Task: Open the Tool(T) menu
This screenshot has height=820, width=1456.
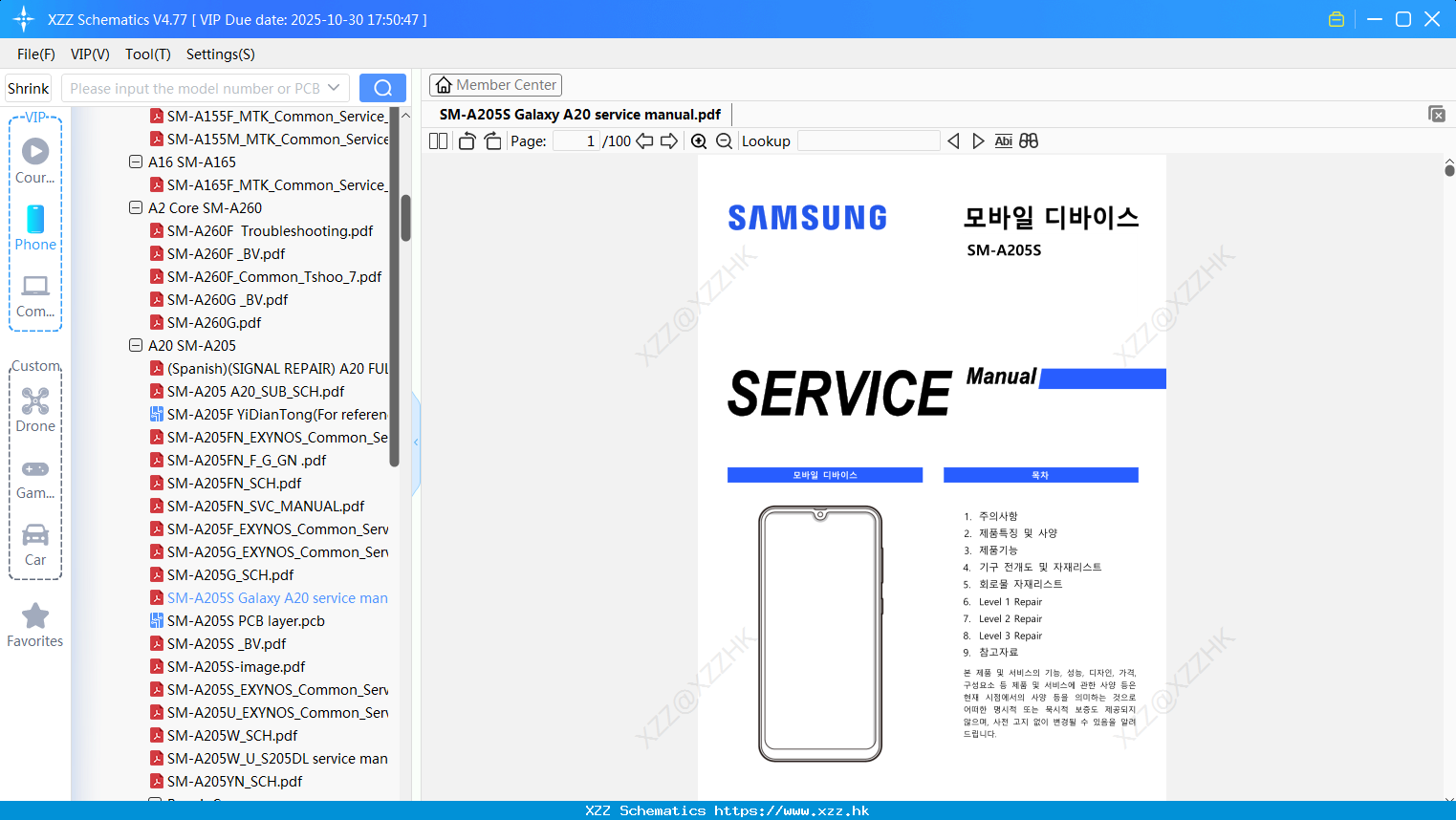Action: (x=148, y=54)
